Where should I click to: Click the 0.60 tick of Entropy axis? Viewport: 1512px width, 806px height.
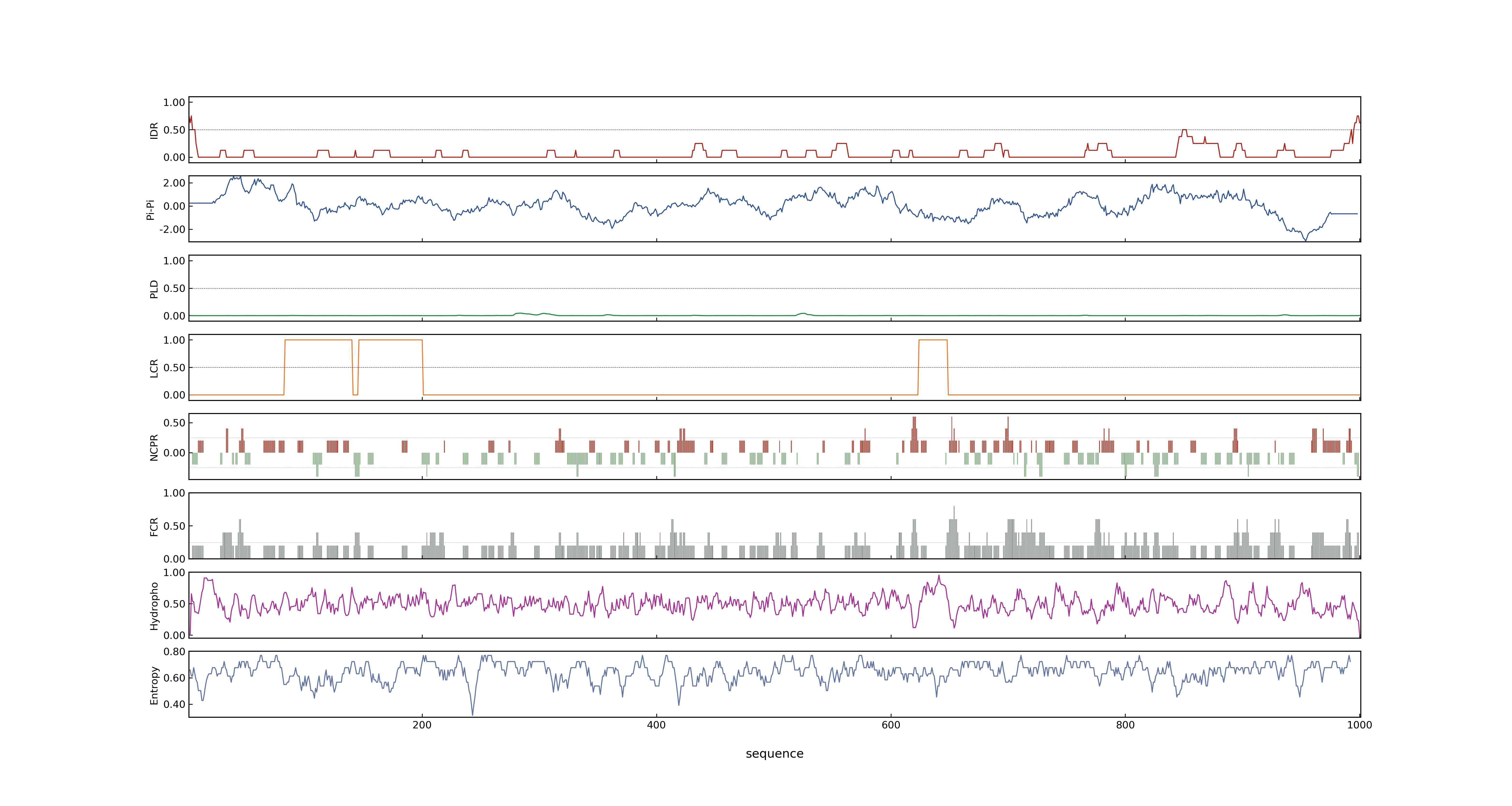[x=174, y=678]
